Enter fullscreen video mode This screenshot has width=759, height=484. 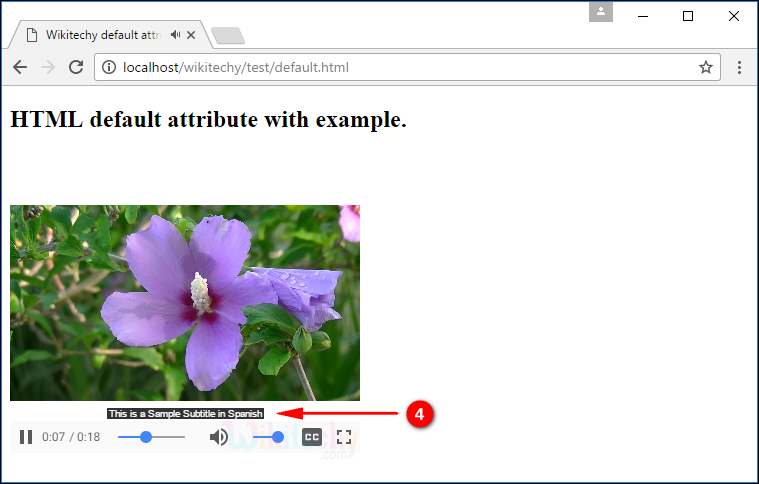pos(344,437)
